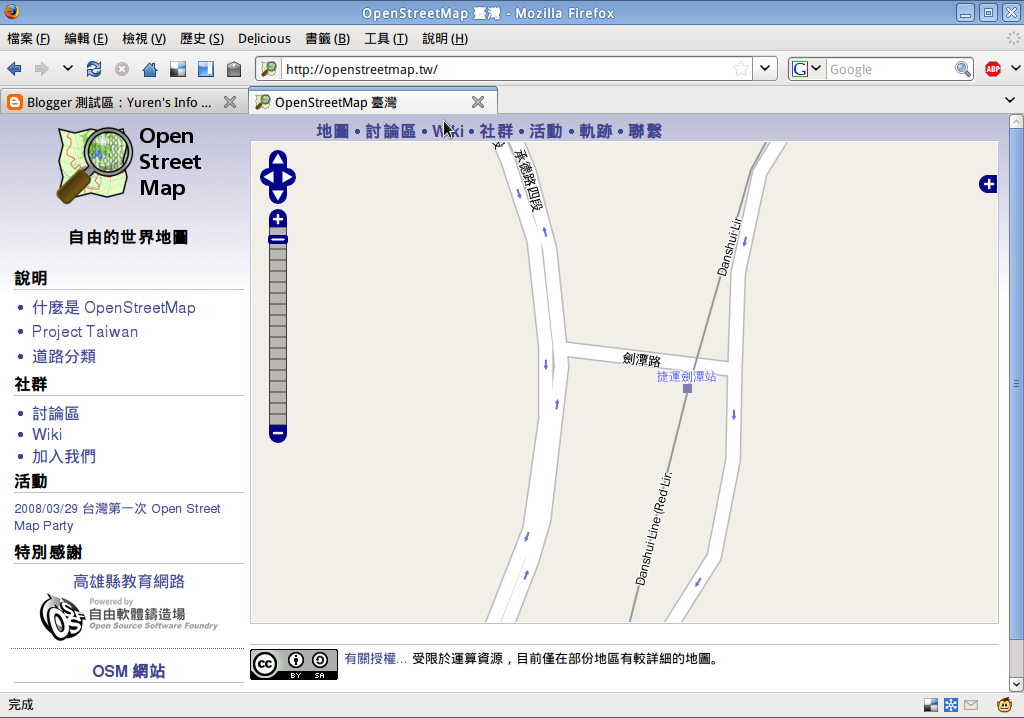Open the sidebar 討論區 link
Image resolution: width=1024 pixels, height=718 pixels.
coord(56,413)
